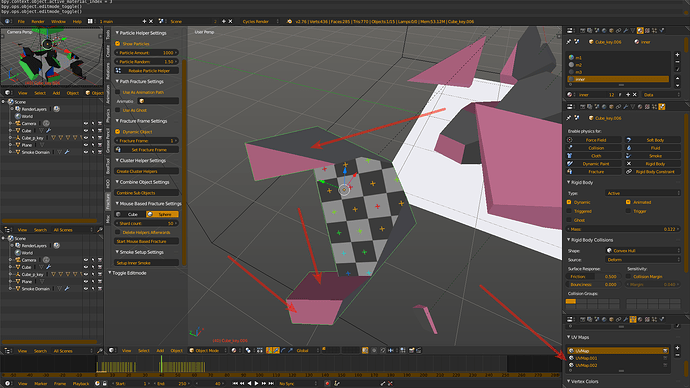Enable Soft Body physics
Image resolution: width=690 pixels, height=388 pixels.
653,140
